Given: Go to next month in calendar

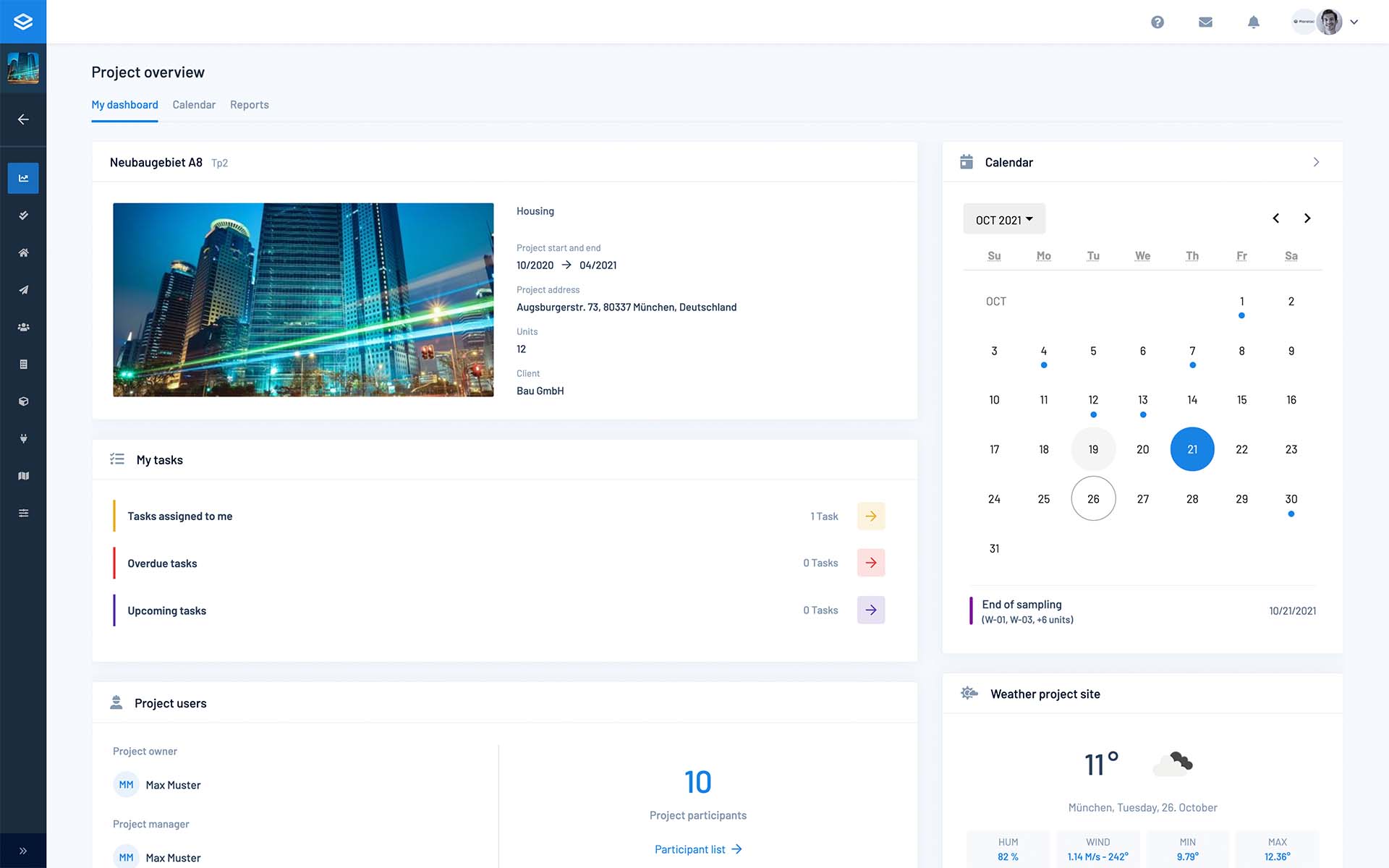Looking at the screenshot, I should point(1307,218).
